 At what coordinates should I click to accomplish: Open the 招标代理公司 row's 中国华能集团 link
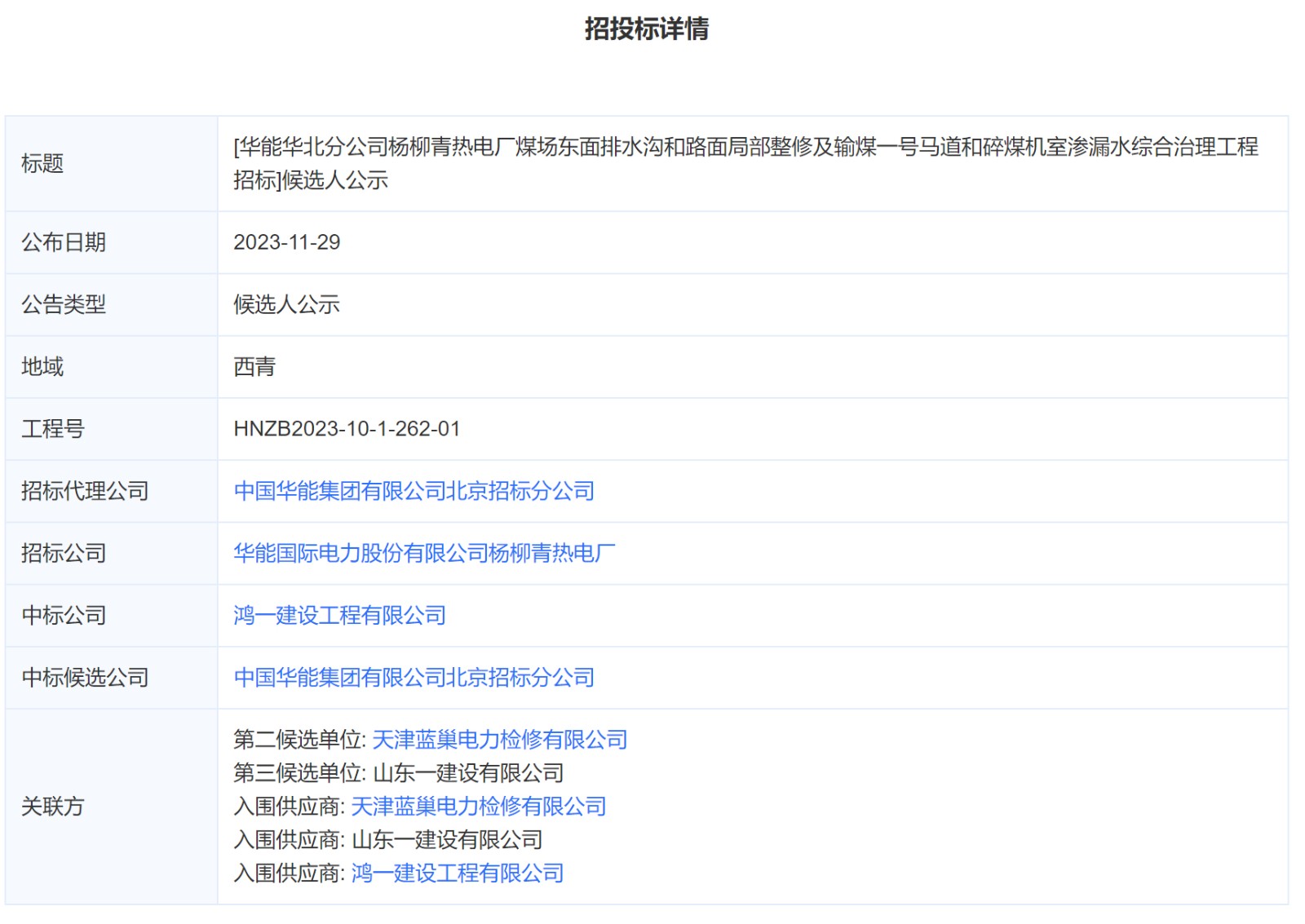(414, 491)
